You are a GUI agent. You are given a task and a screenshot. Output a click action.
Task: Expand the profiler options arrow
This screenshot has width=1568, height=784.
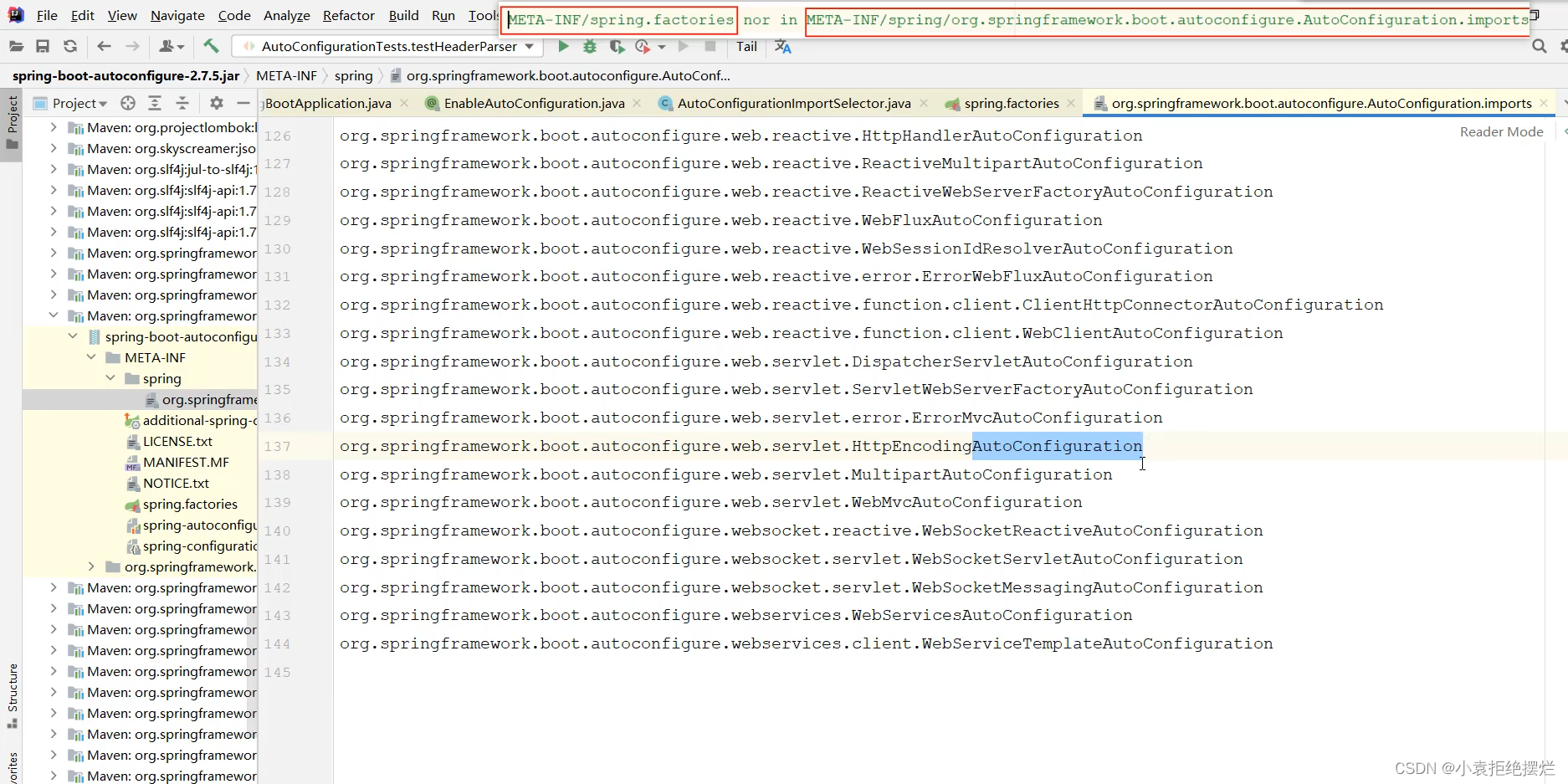pyautogui.click(x=662, y=48)
